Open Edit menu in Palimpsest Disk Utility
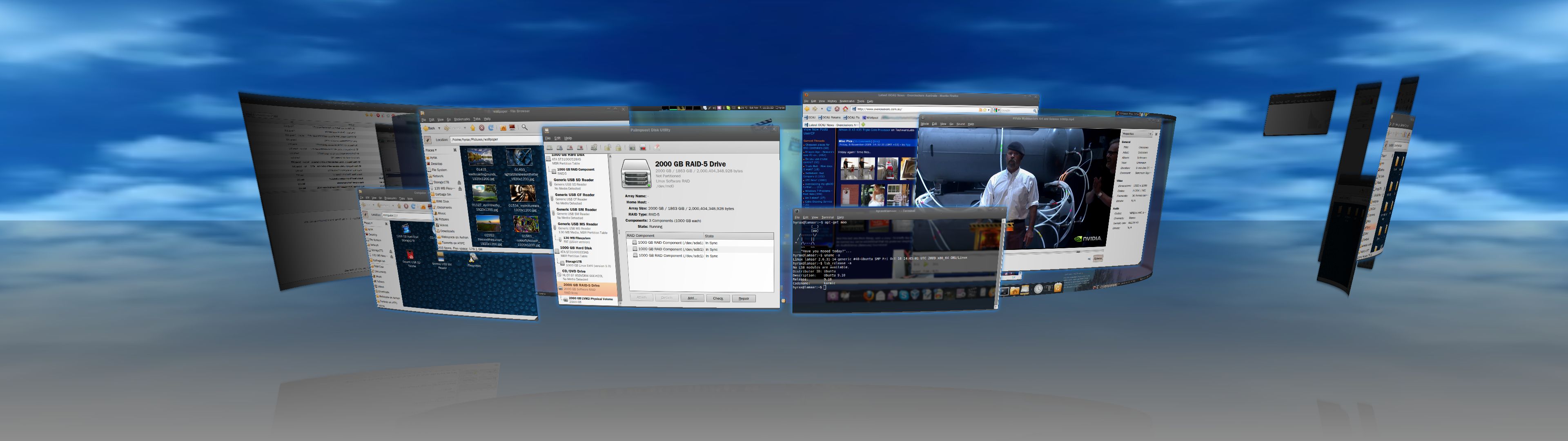Viewport: 1568px width, 441px height. click(x=557, y=138)
